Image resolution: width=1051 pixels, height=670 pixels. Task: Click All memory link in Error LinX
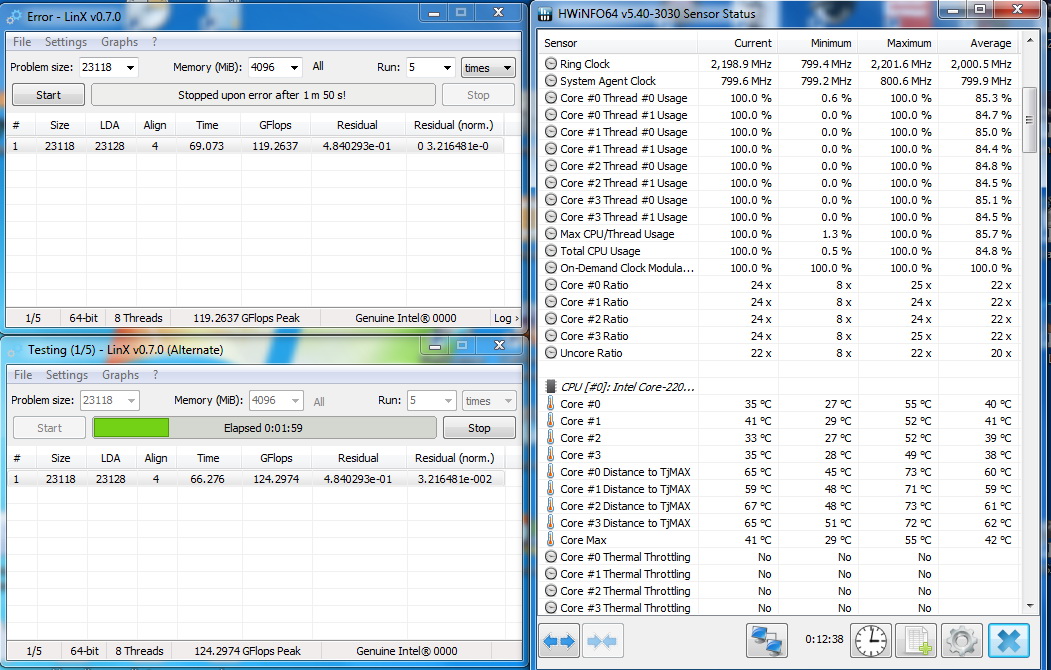pyautogui.click(x=318, y=66)
